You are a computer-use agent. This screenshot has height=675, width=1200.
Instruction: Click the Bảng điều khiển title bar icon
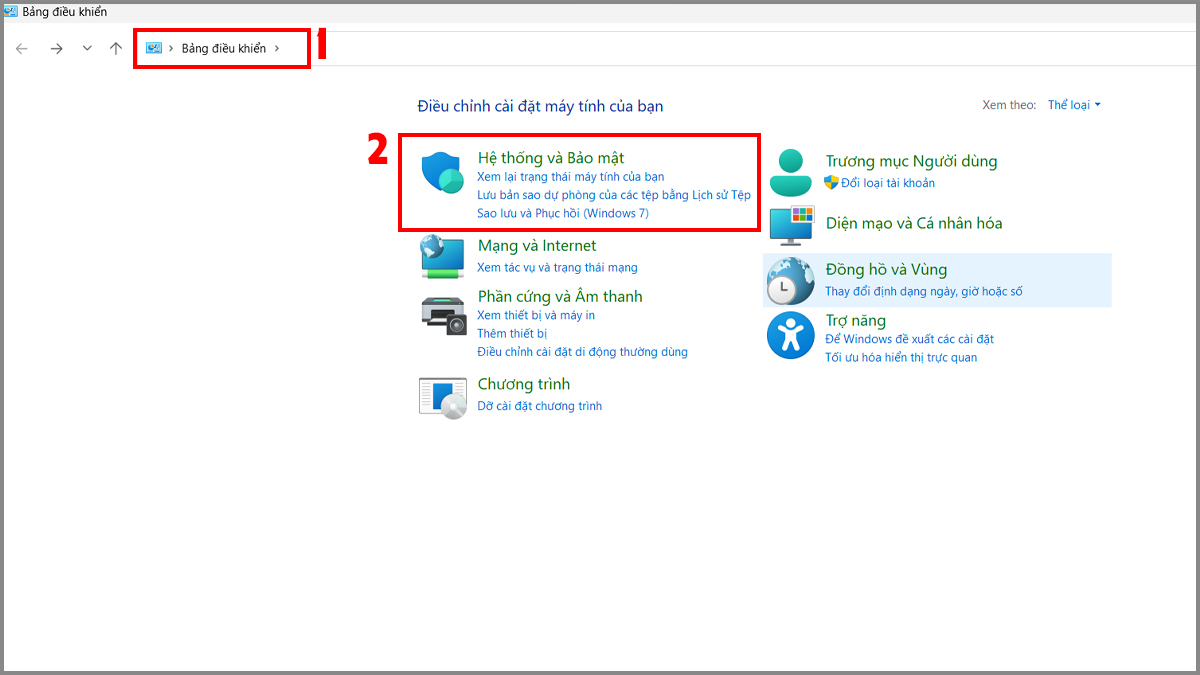coord(9,12)
